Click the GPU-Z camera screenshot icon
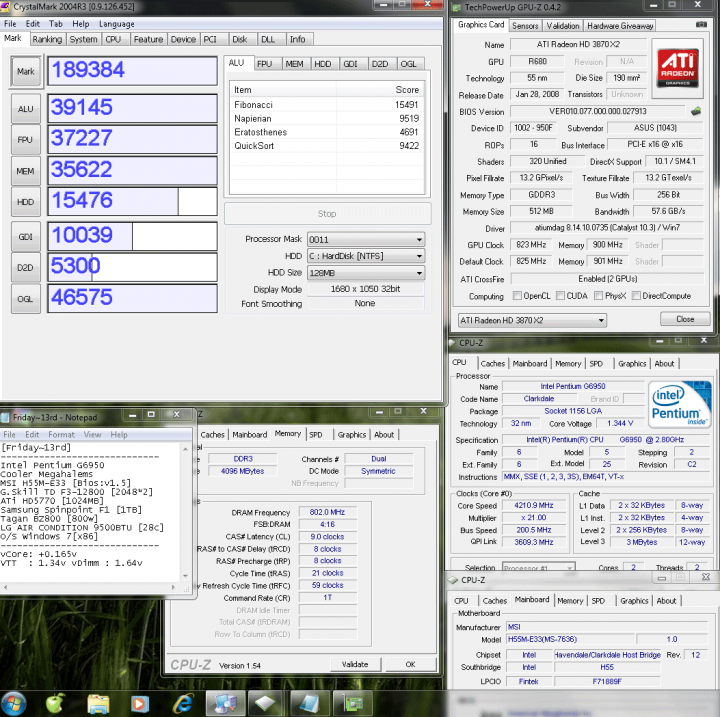This screenshot has height=717, width=720. click(701, 24)
